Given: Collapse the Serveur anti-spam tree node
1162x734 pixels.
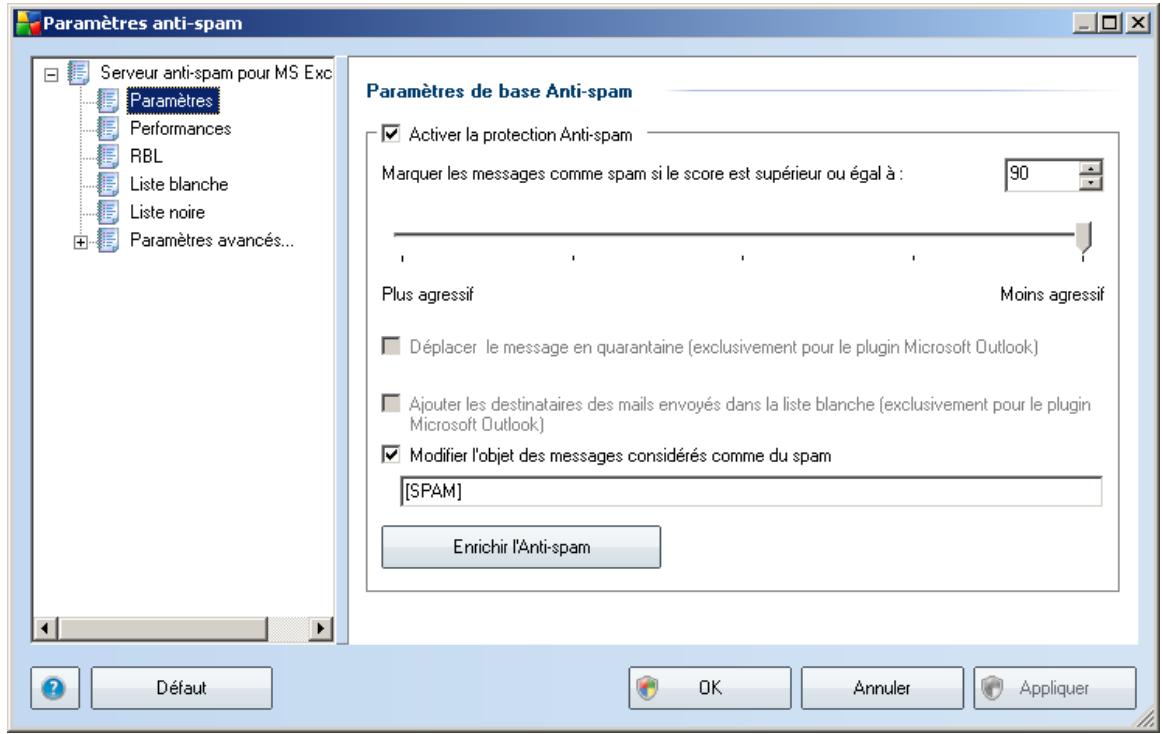Looking at the screenshot, I should click(x=51, y=74).
